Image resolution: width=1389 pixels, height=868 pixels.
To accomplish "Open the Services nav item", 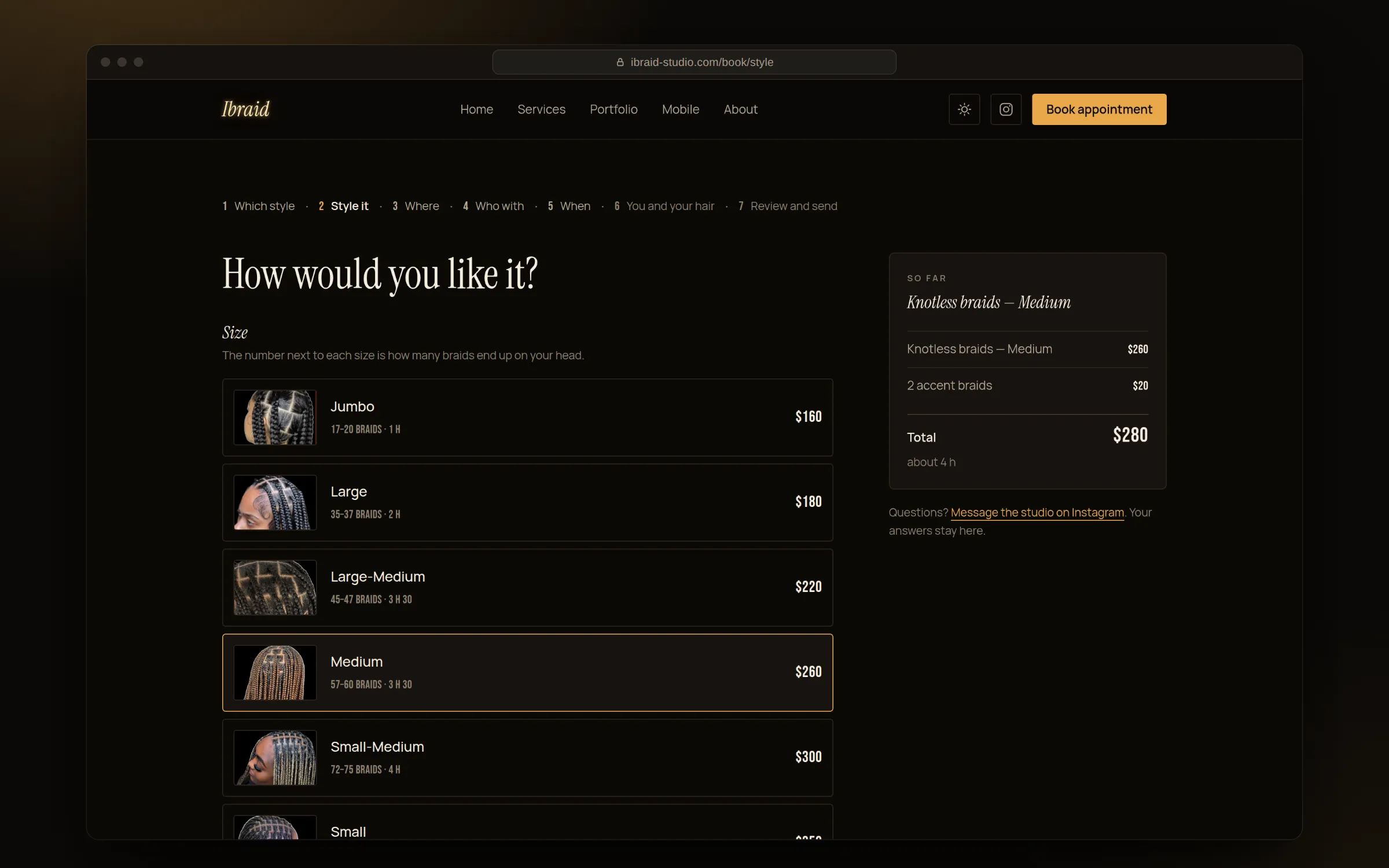I will pyautogui.click(x=541, y=109).
